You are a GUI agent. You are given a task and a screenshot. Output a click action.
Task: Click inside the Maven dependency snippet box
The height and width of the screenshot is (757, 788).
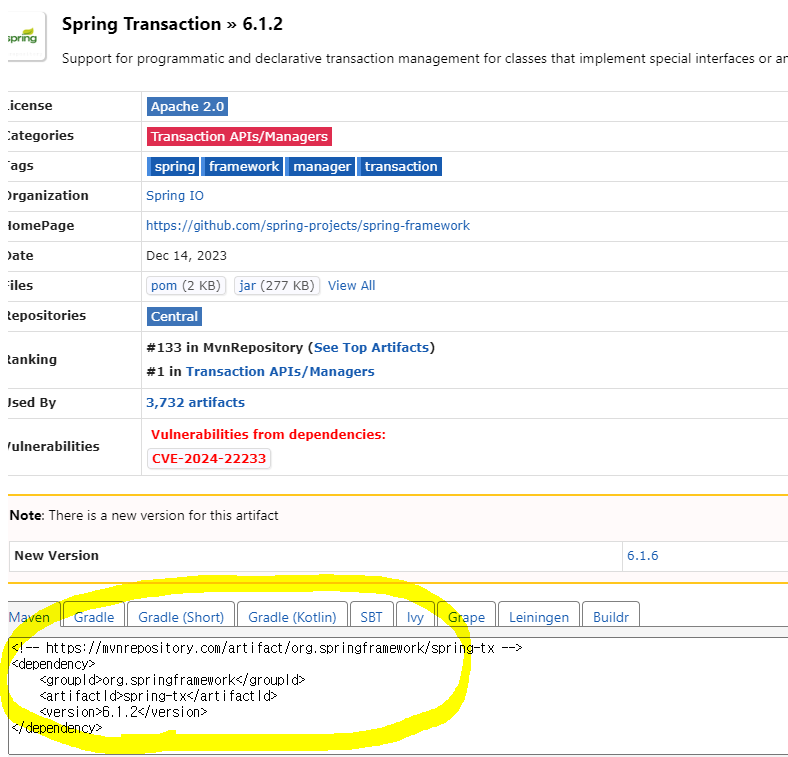tap(398, 696)
